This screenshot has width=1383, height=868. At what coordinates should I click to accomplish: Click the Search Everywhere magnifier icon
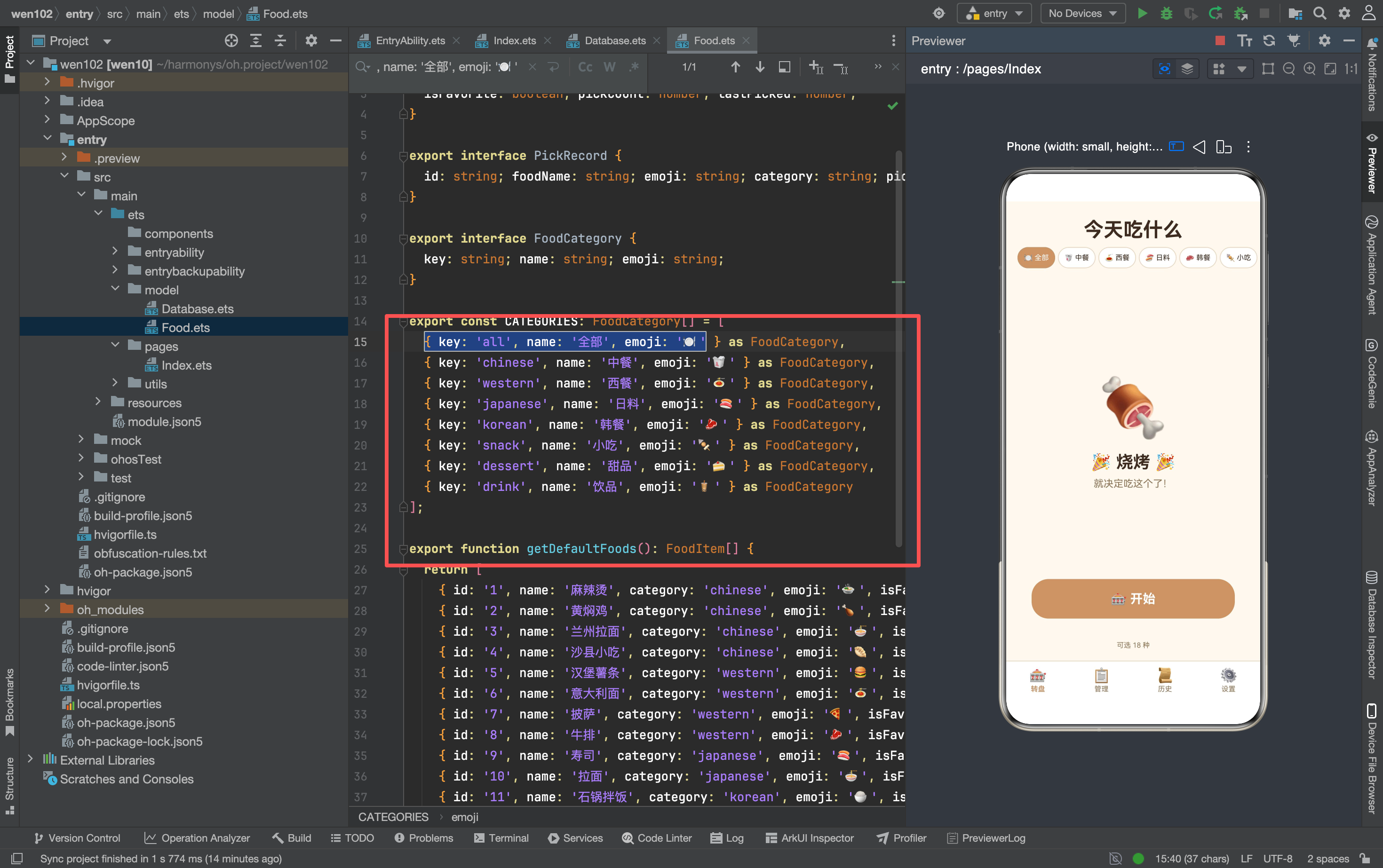coord(1320,13)
